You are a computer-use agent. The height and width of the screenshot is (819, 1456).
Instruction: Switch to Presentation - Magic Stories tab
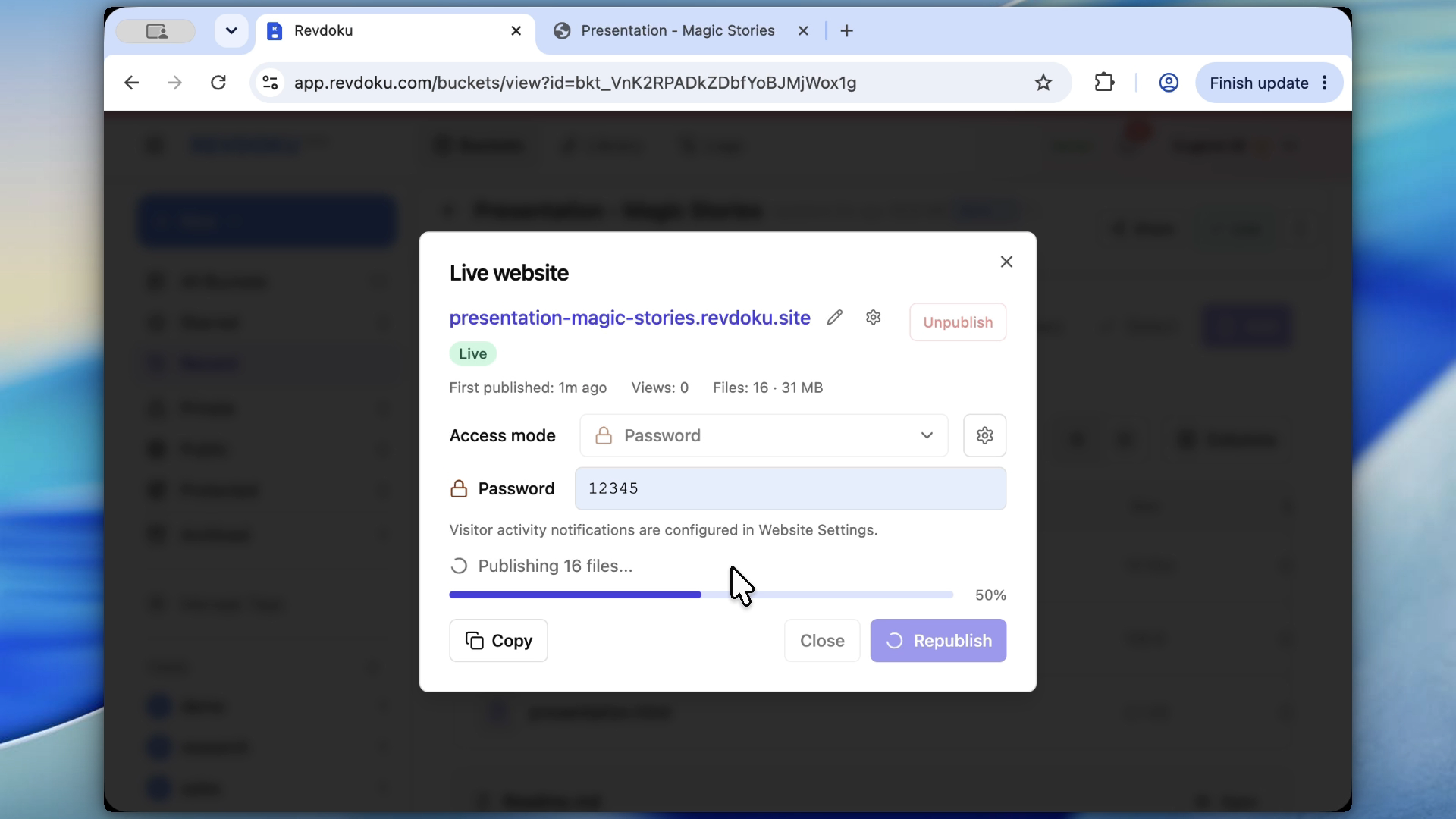coord(677,31)
